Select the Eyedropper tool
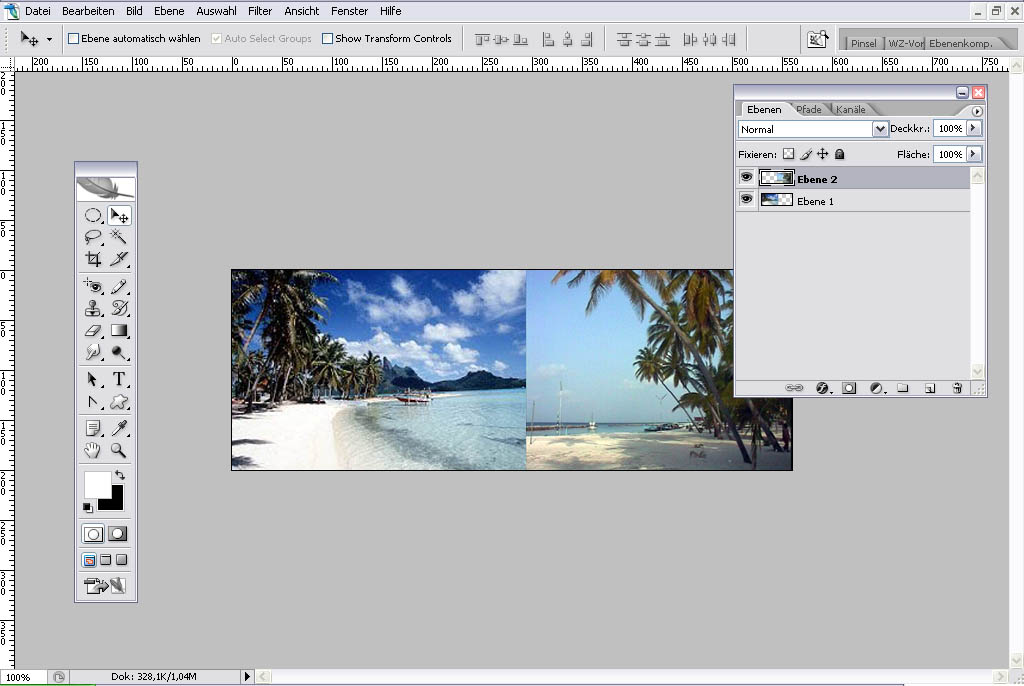1024x686 pixels. (119, 428)
